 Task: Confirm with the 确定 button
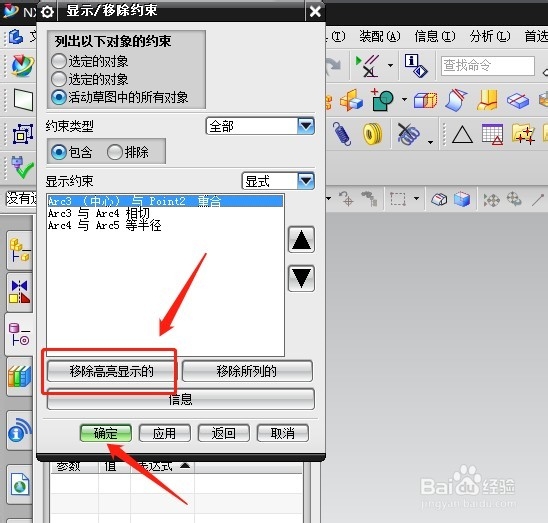coord(106,434)
